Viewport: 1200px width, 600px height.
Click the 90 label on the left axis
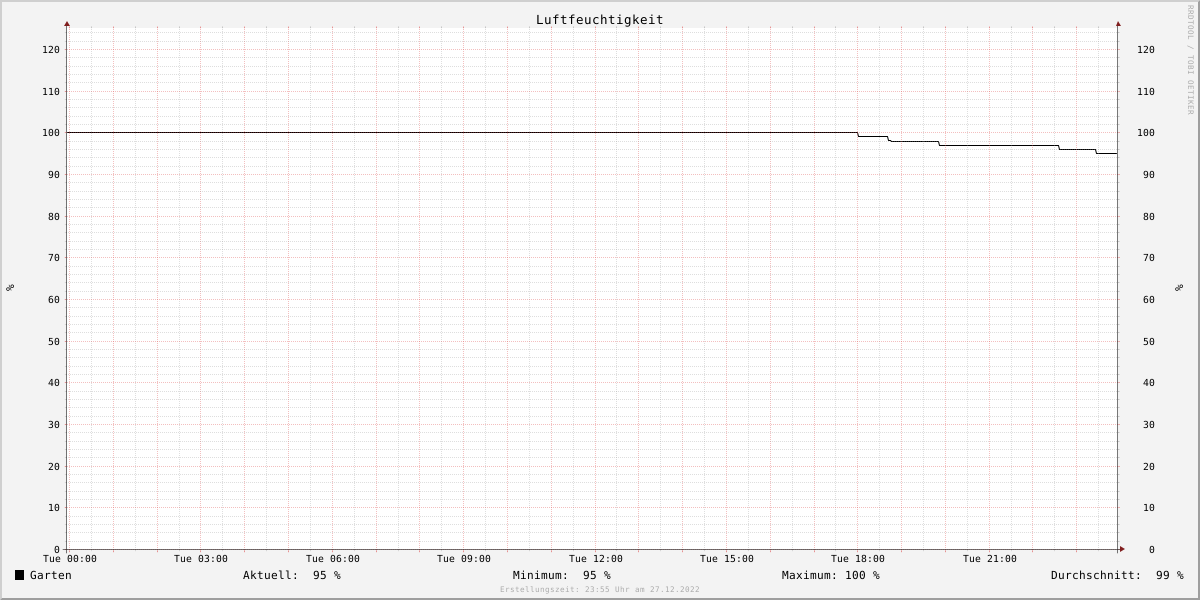pos(54,175)
